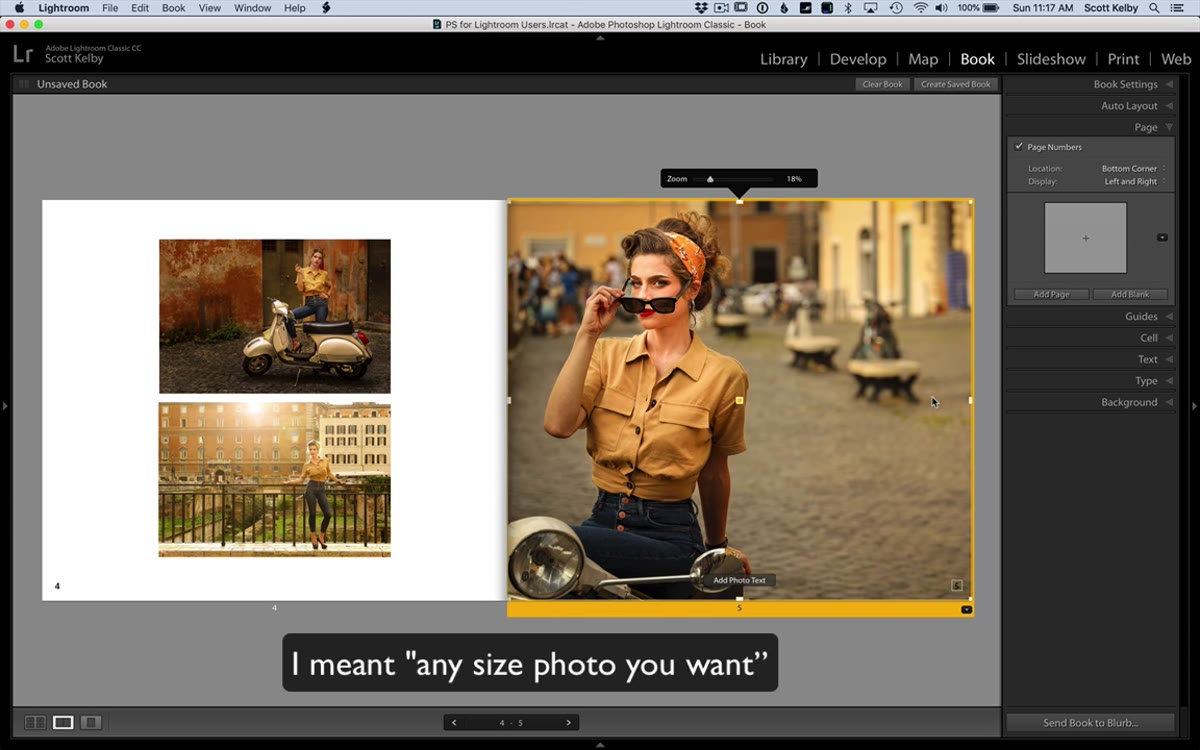1200x750 pixels.
Task: Click yellow center handle on photo
Action: [x=739, y=400]
